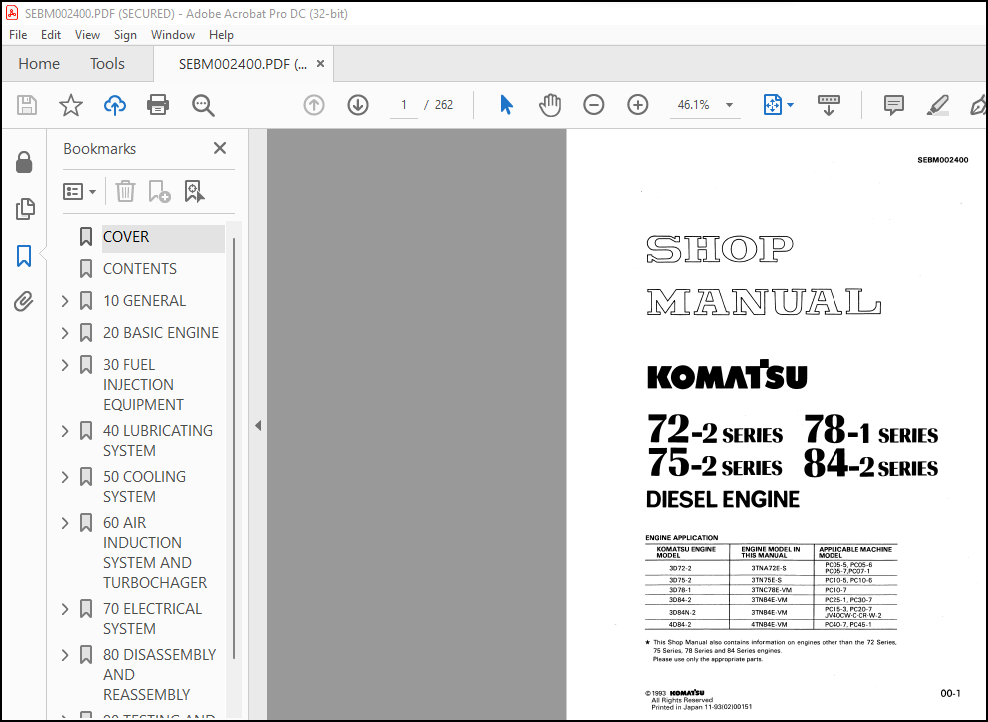Click the 3TNA72E-S engine model cell
Image resolution: width=988 pixels, height=722 pixels.
pos(769,568)
